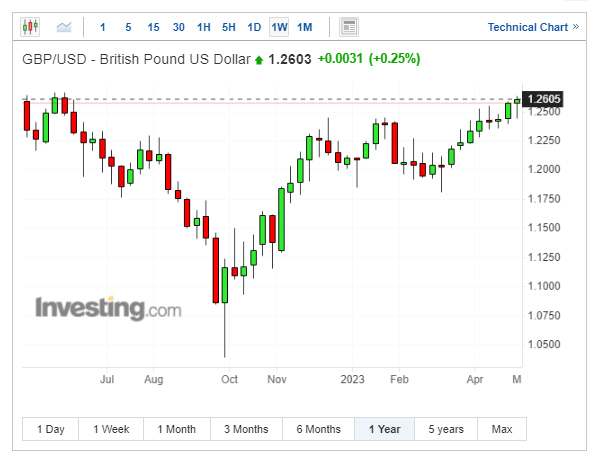
Task: Select the 1M interval
Action: [305, 27]
